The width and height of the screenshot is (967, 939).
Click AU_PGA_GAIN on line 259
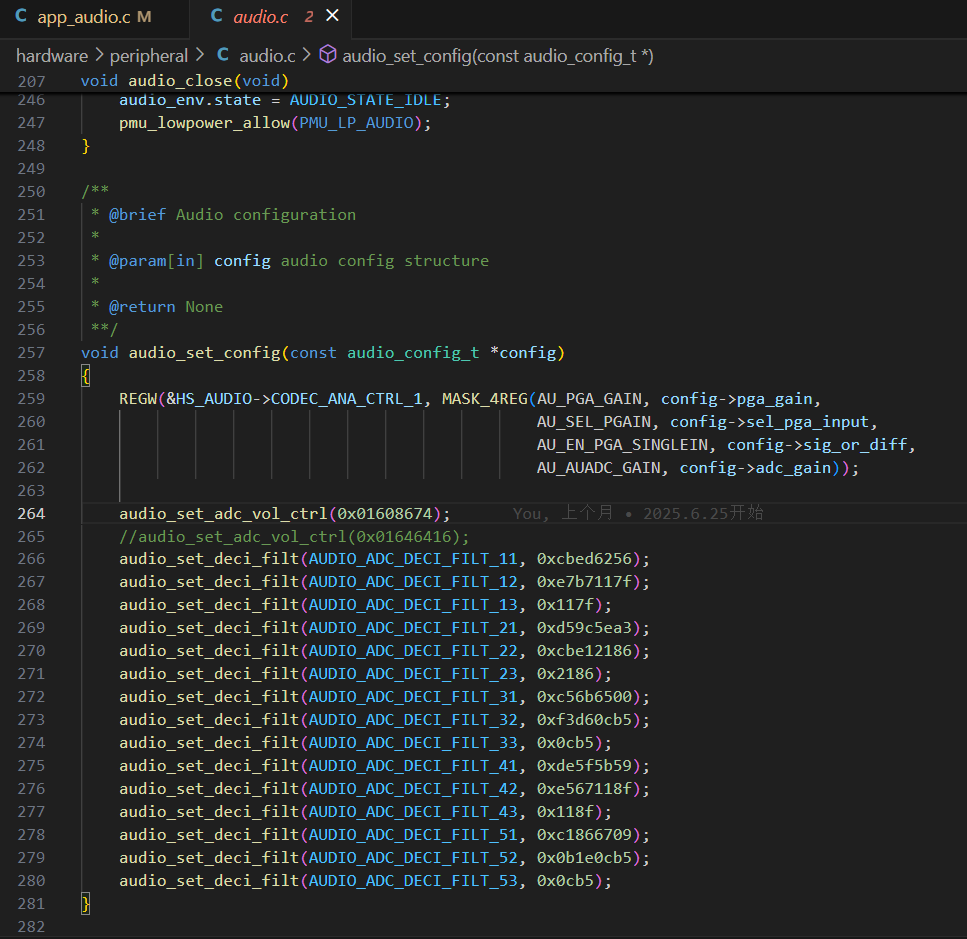tap(589, 399)
